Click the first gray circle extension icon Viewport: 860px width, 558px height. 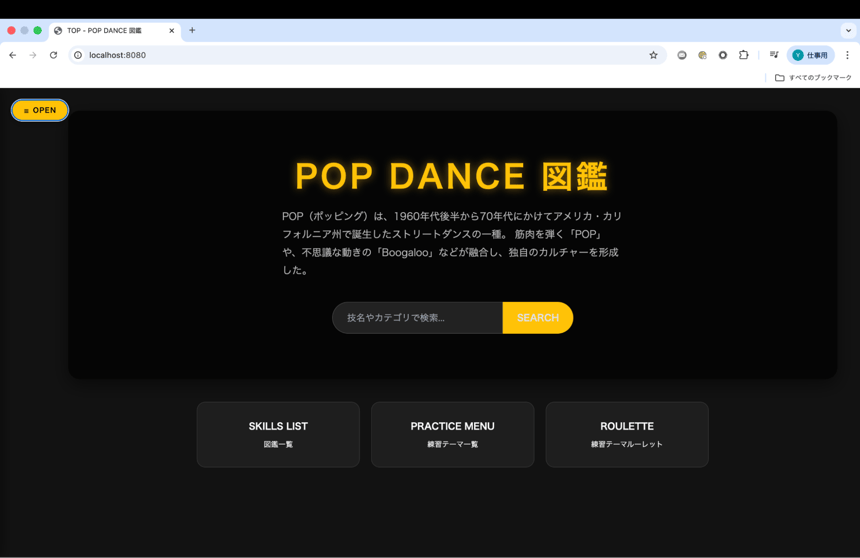(682, 55)
